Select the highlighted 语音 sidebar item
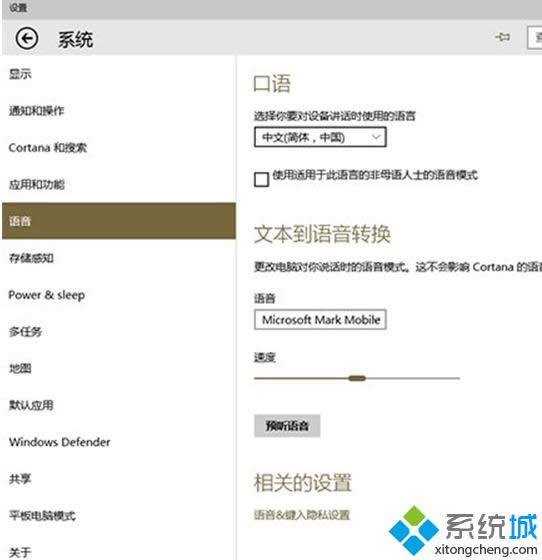 click(x=119, y=221)
